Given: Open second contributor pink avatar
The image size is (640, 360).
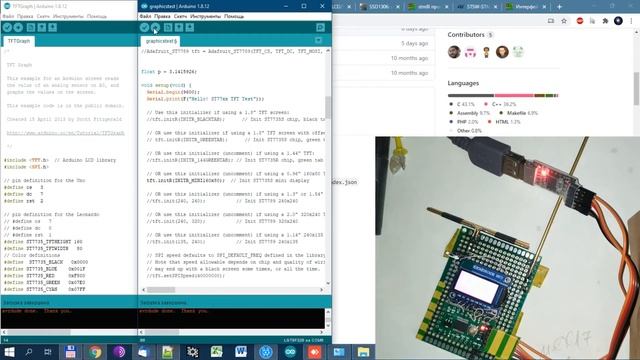Looking at the screenshot, I should (x=470, y=52).
